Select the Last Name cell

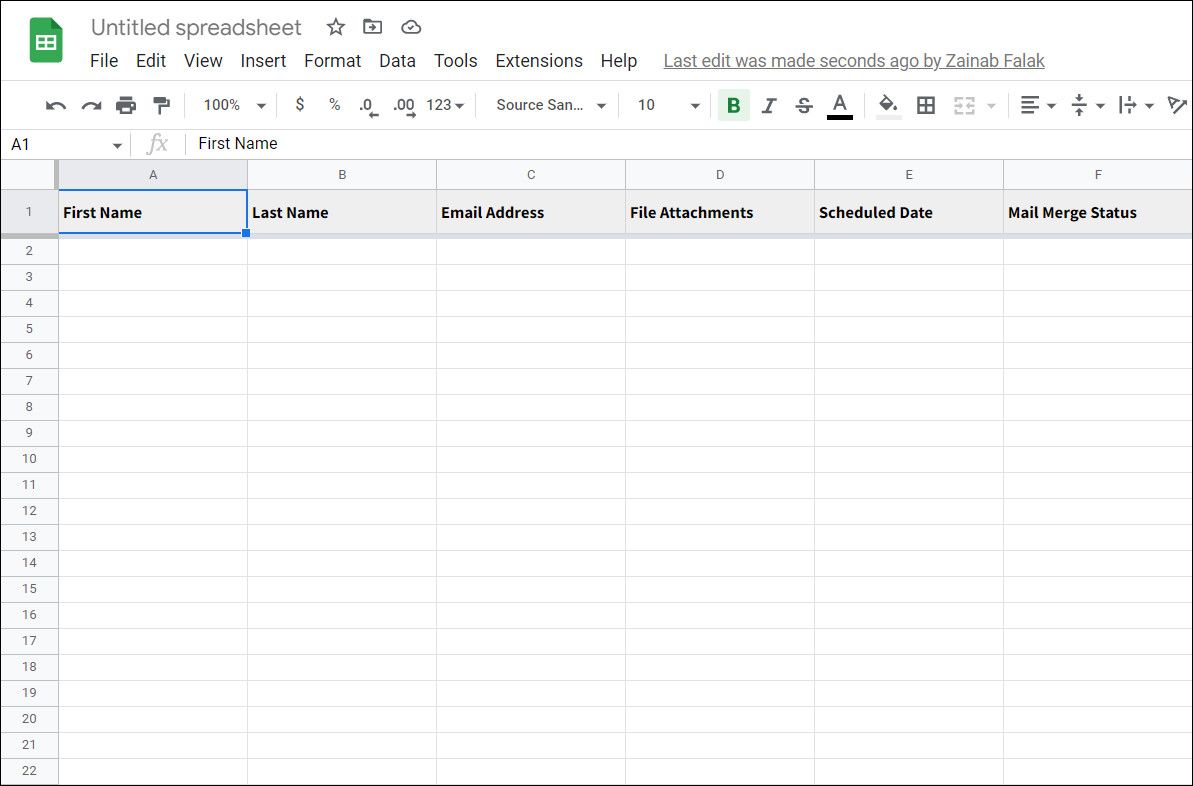click(342, 212)
